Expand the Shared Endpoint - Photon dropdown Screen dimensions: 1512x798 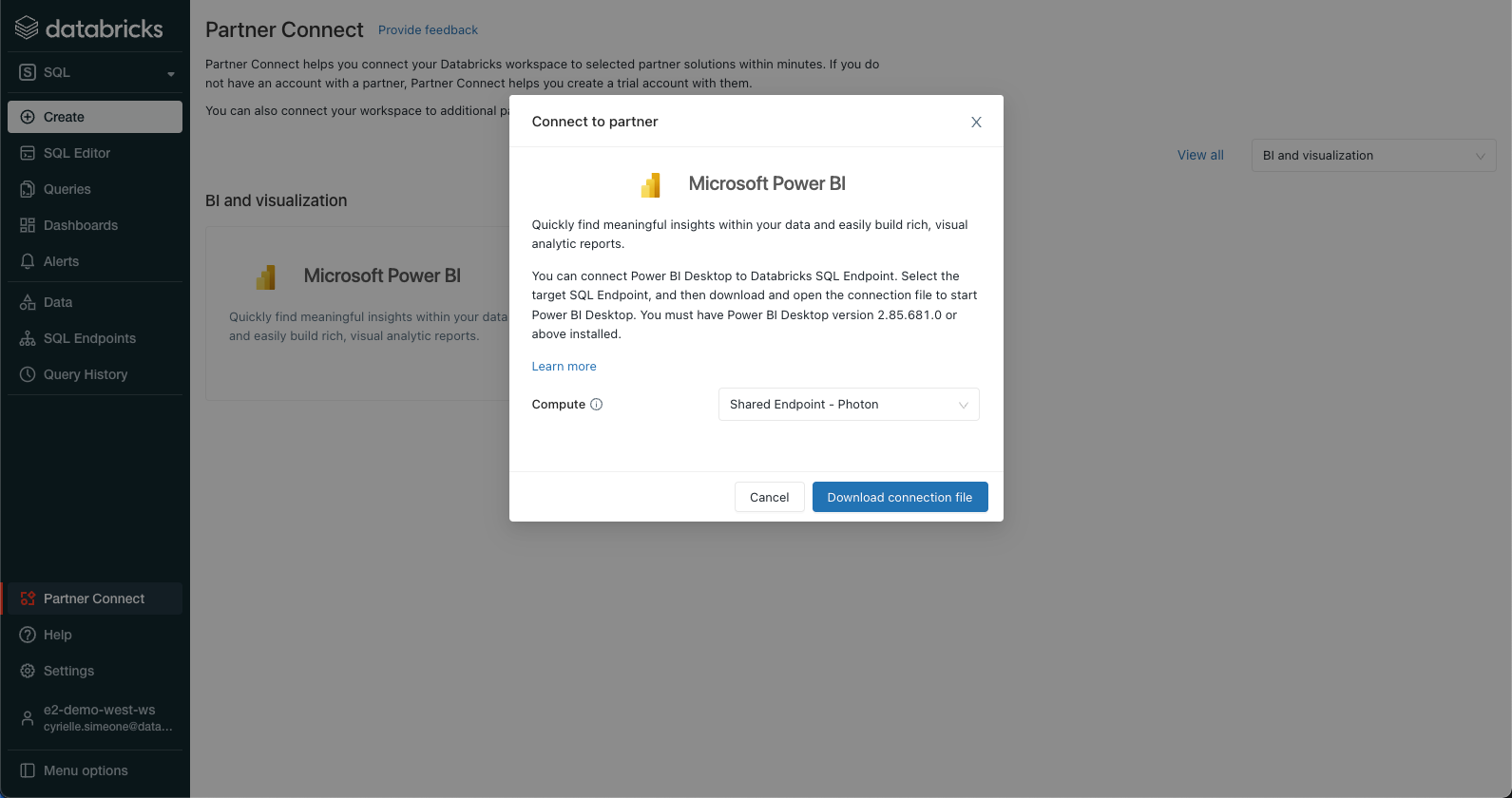point(849,405)
